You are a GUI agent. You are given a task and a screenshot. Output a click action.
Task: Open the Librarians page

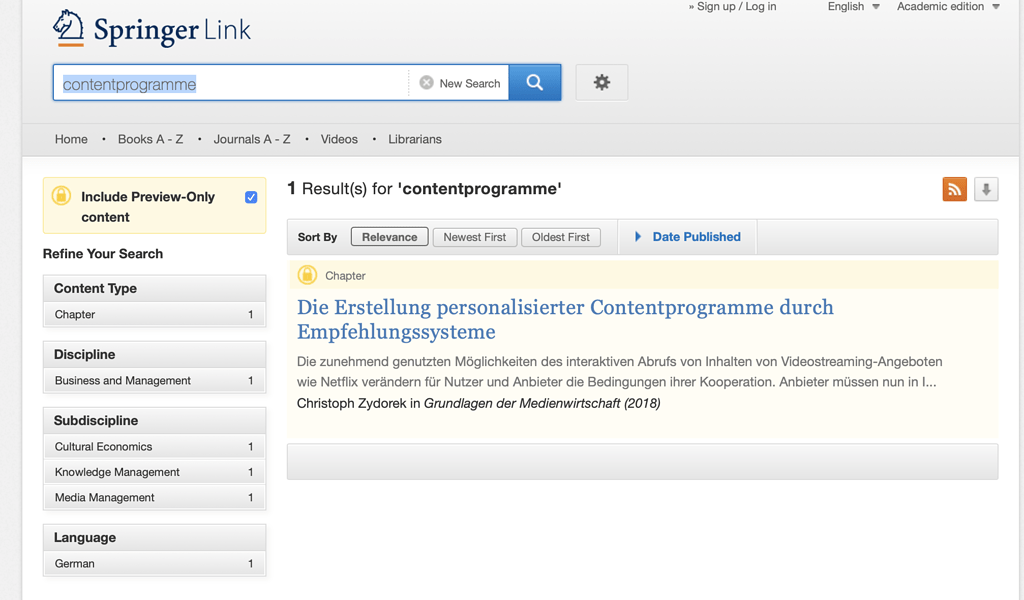415,139
